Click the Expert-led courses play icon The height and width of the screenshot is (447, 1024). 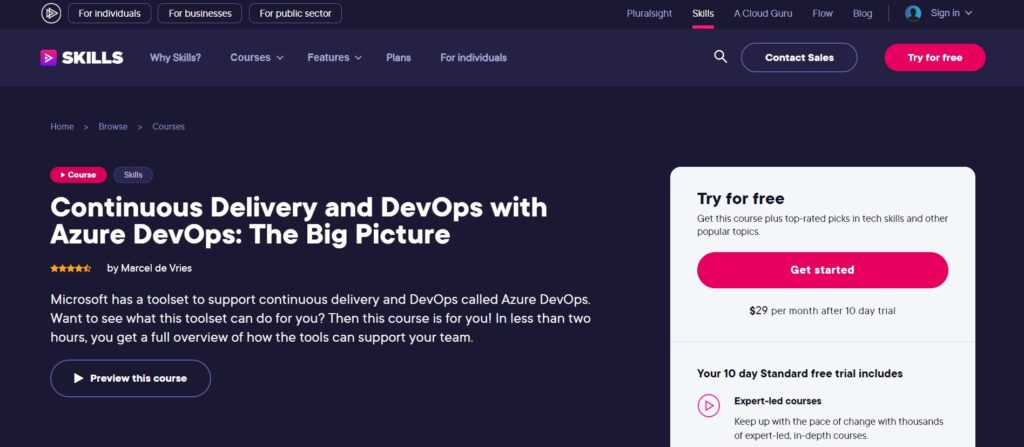(x=709, y=406)
